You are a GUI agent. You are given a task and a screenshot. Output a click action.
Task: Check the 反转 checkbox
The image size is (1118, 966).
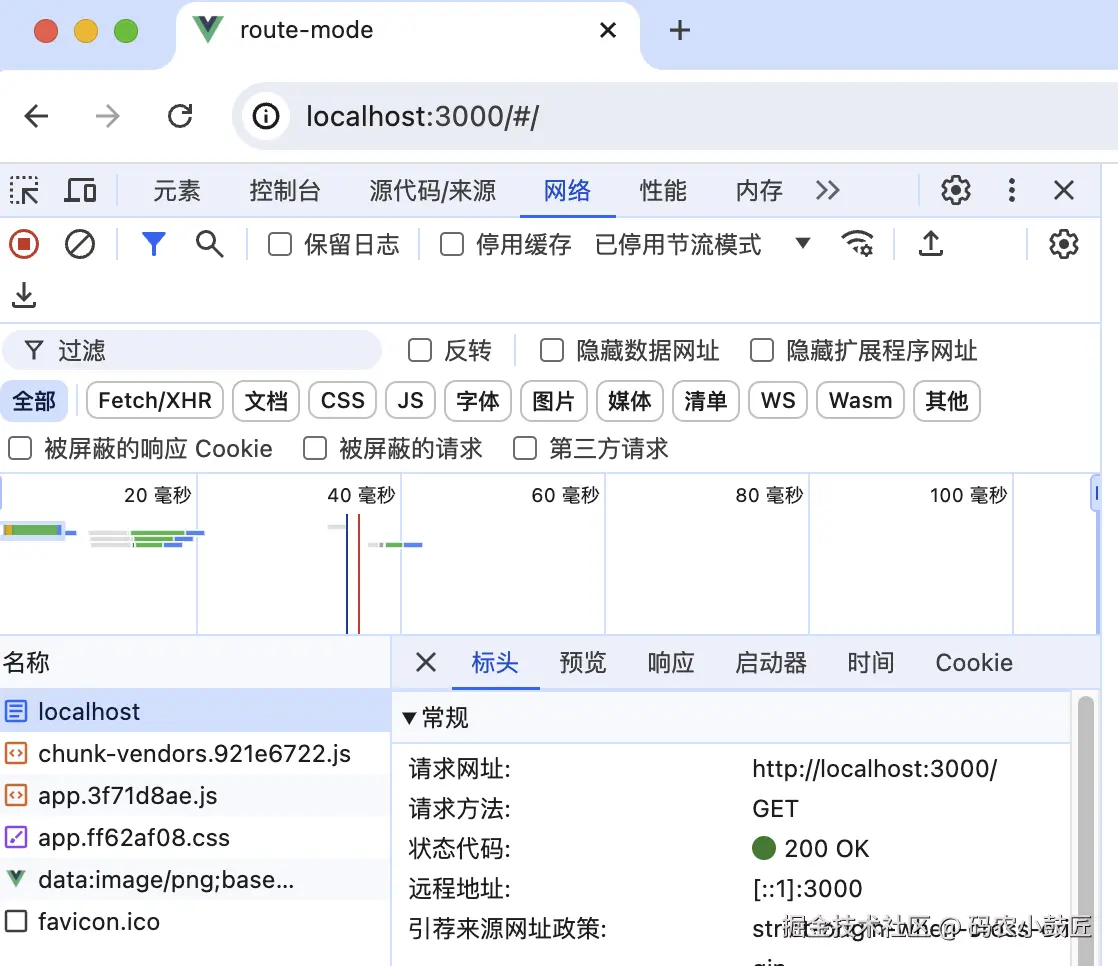pos(420,351)
